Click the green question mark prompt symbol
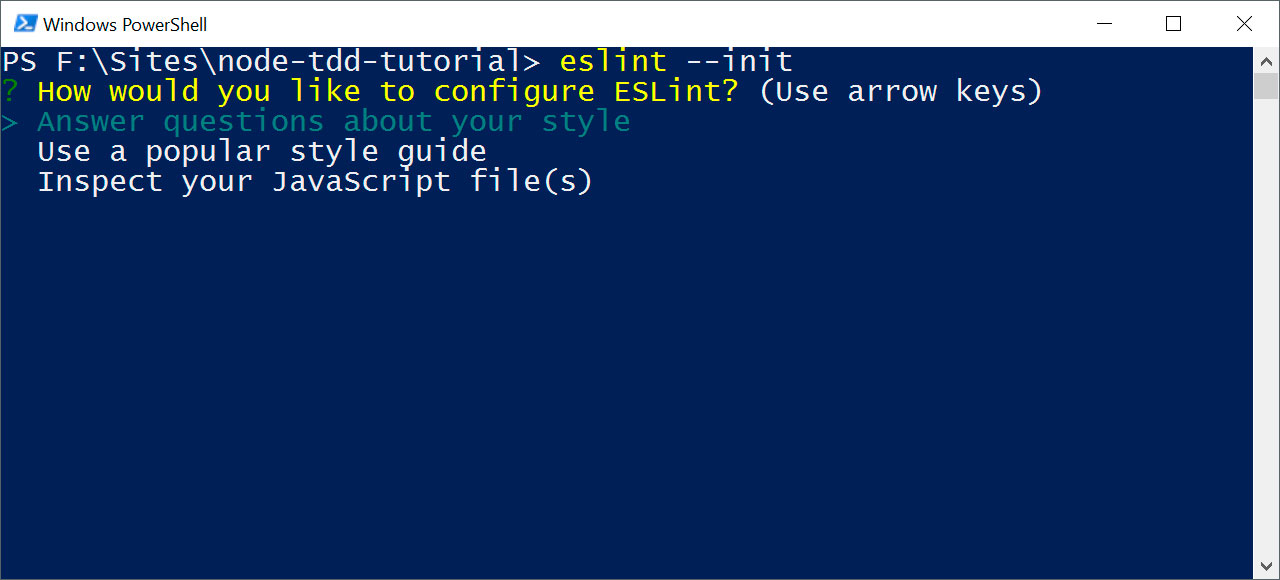The image size is (1280, 580). 10,92
